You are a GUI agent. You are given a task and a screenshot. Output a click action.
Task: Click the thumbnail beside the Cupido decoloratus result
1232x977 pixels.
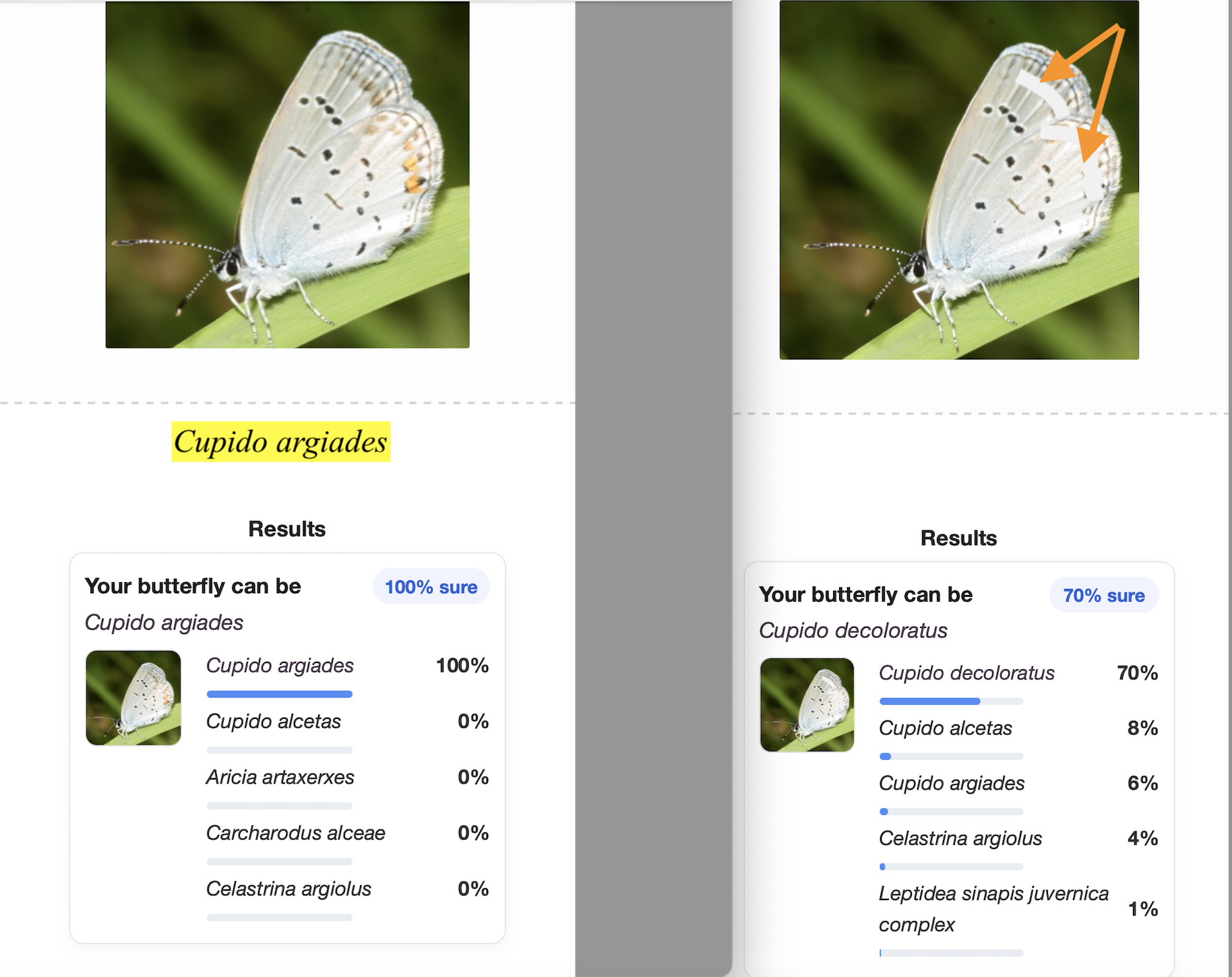pos(807,705)
